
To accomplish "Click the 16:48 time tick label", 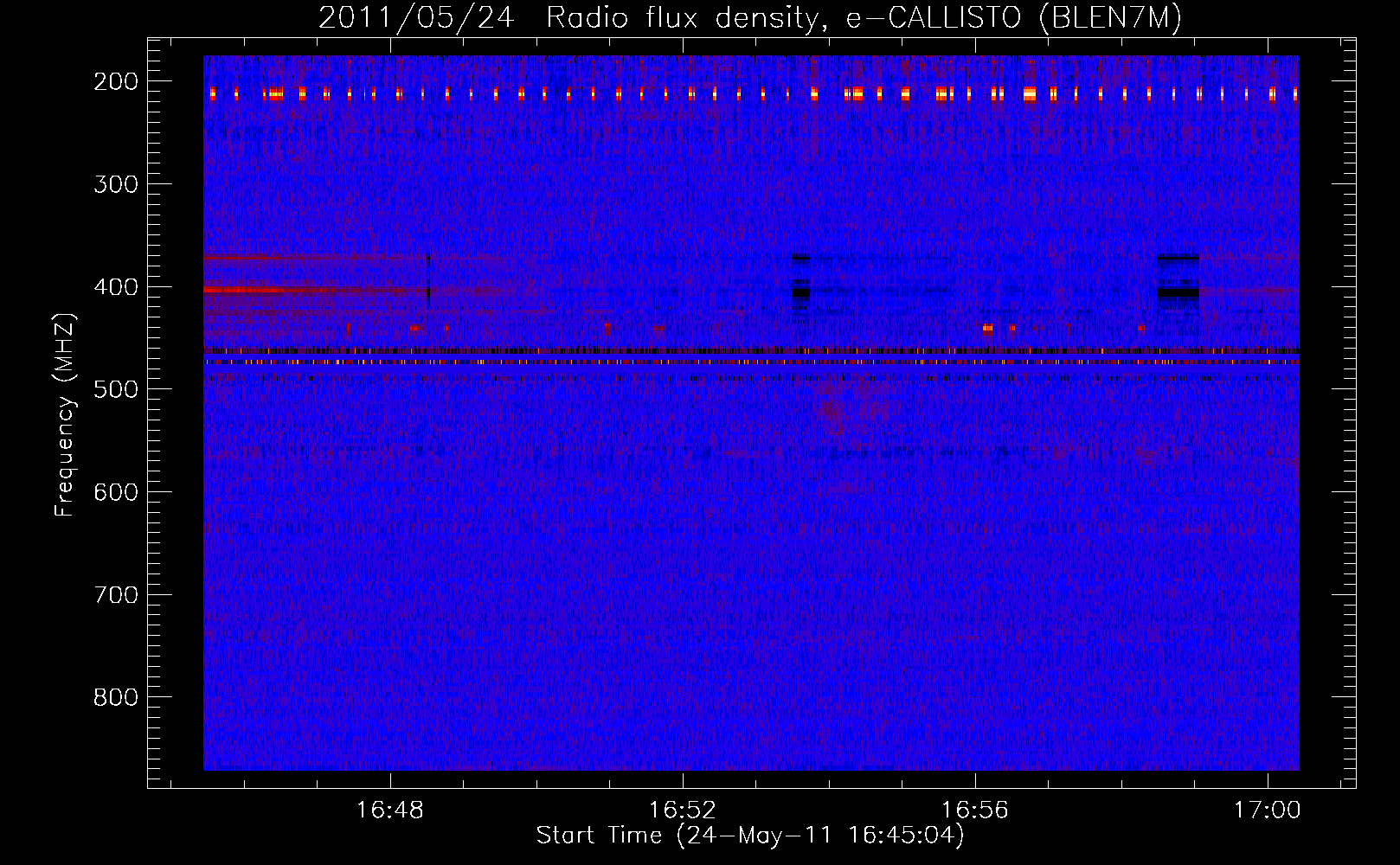I will tap(390, 810).
